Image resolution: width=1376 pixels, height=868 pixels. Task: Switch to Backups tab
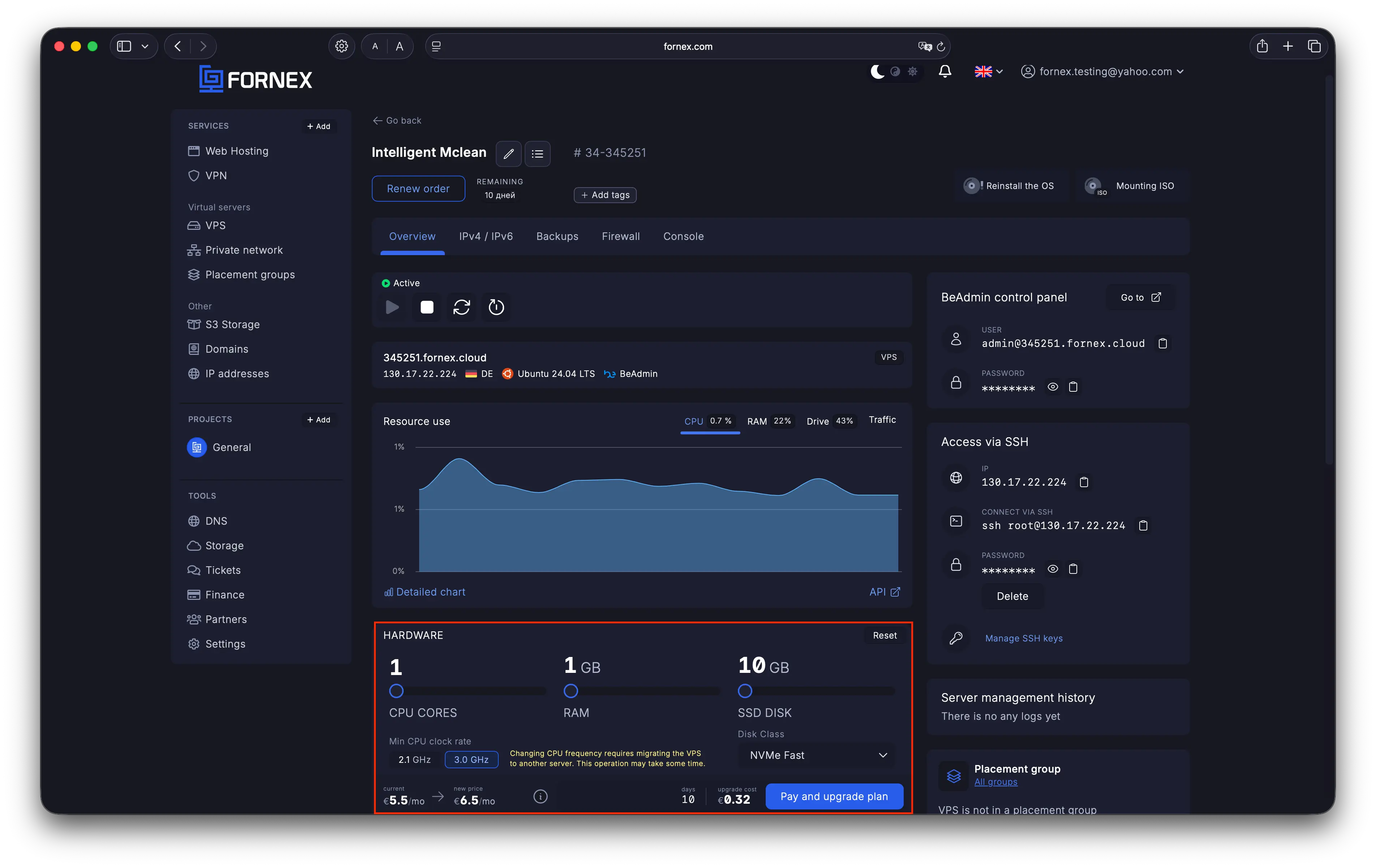point(557,236)
